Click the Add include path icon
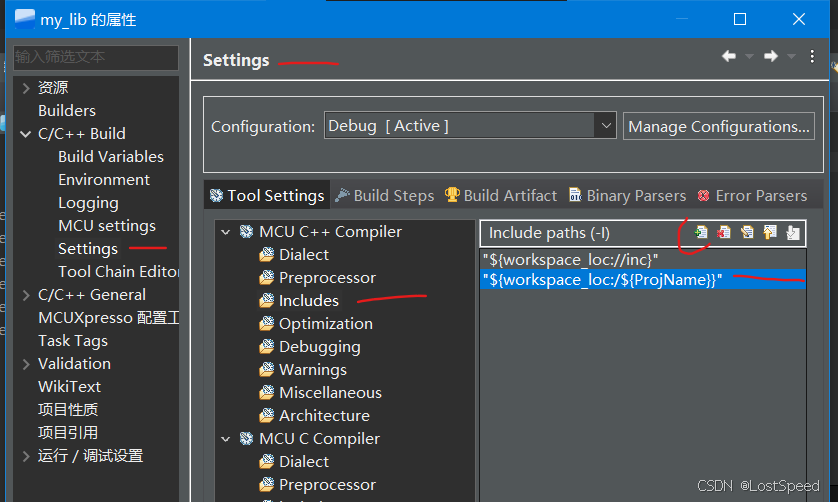Image resolution: width=838 pixels, height=502 pixels. tap(701, 233)
